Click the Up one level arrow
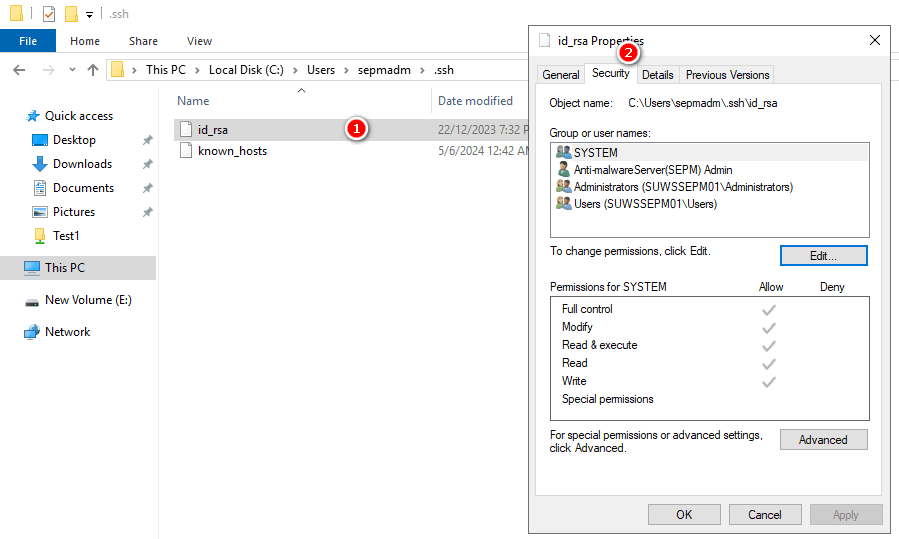899x539 pixels. coord(93,70)
